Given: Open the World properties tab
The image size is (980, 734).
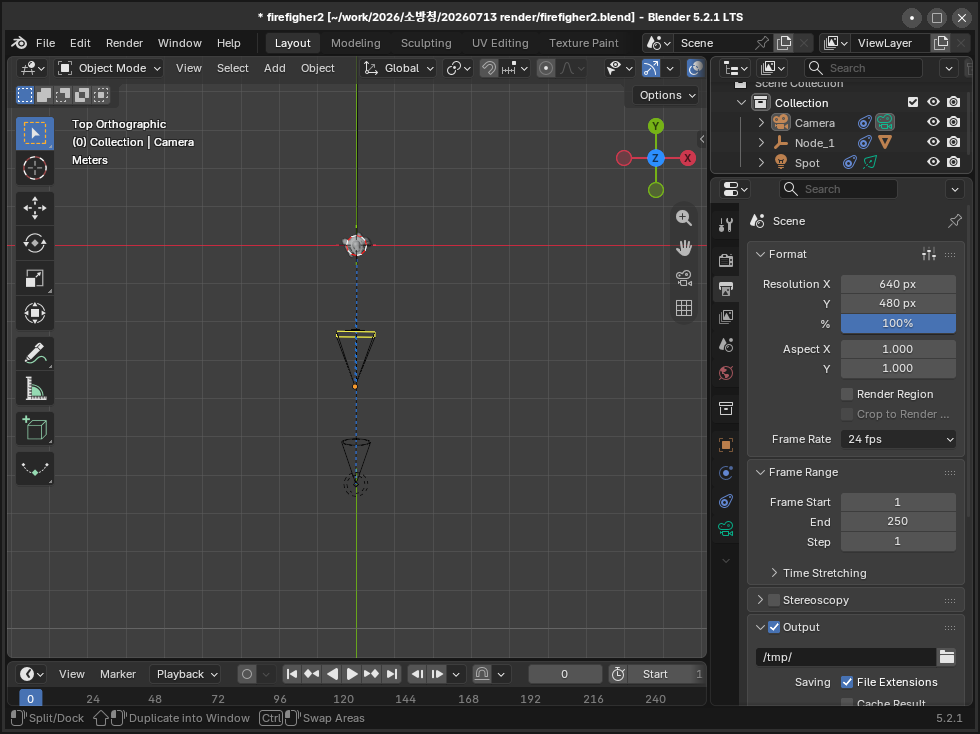Looking at the screenshot, I should tap(726, 373).
